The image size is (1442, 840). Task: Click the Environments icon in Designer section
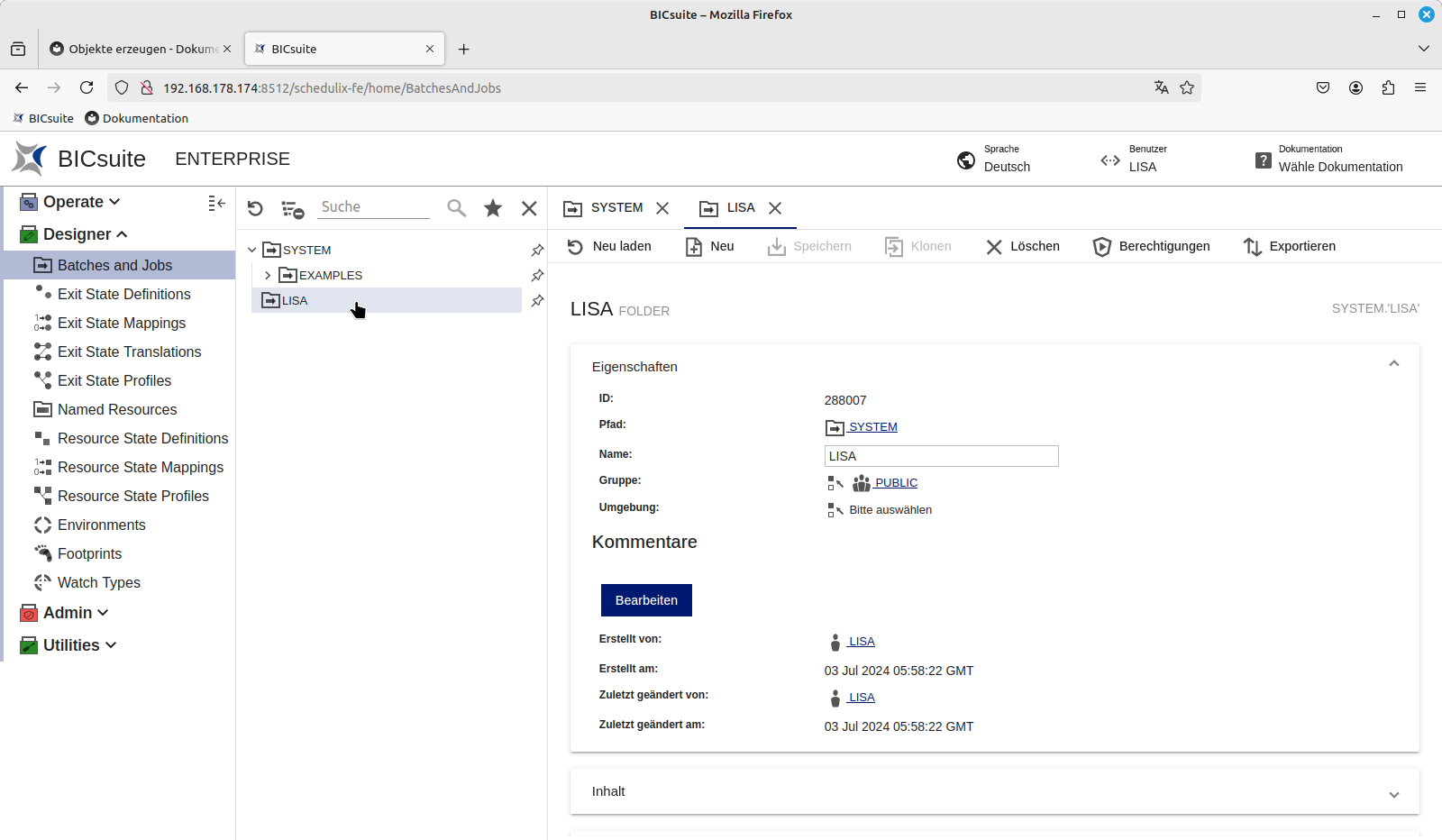42,525
